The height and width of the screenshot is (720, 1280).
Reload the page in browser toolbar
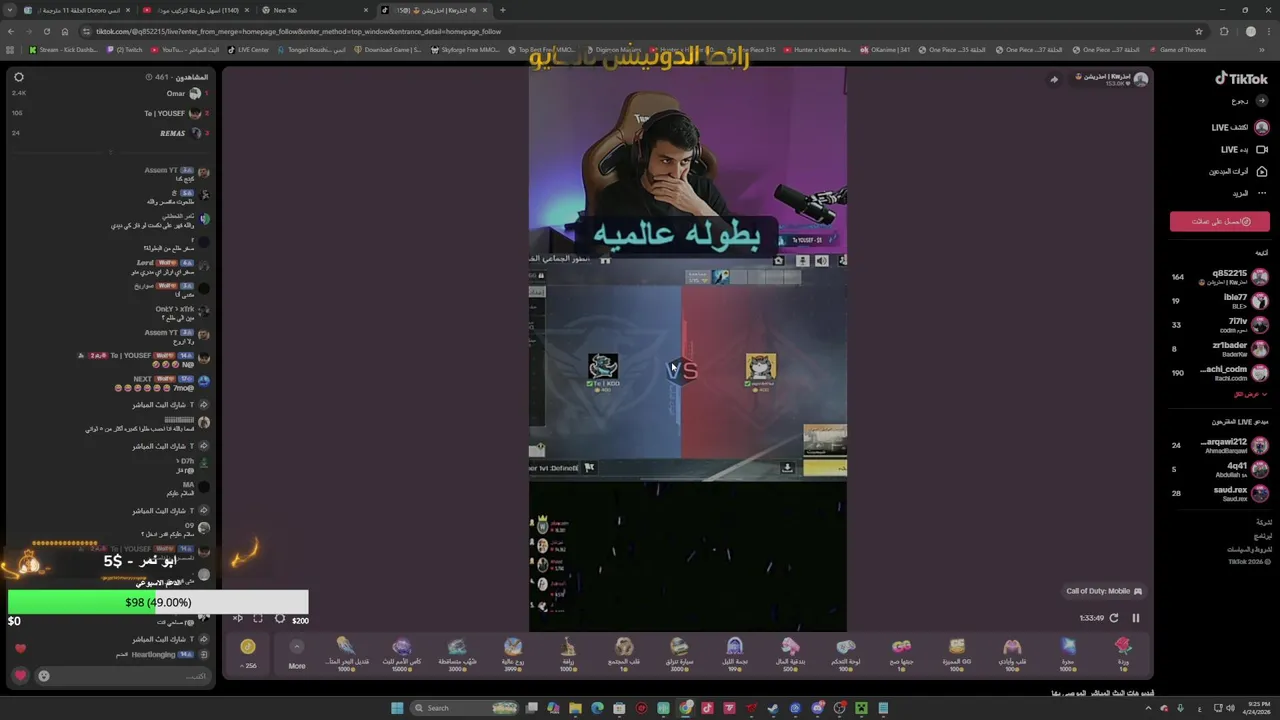tap(47, 31)
